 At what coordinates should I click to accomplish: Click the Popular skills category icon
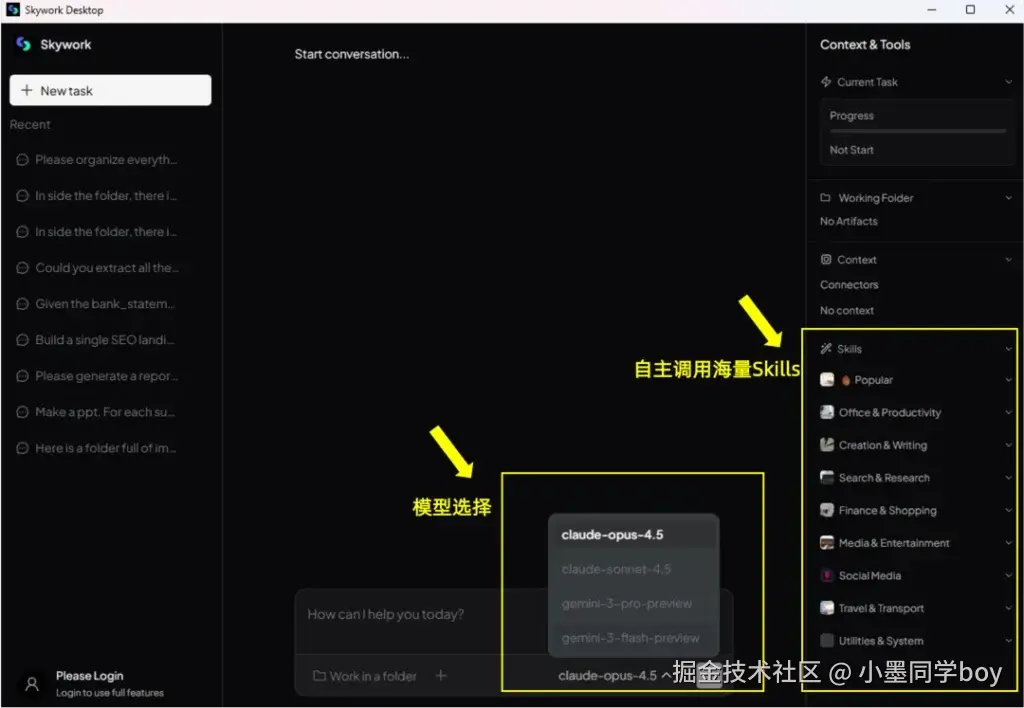coord(827,379)
